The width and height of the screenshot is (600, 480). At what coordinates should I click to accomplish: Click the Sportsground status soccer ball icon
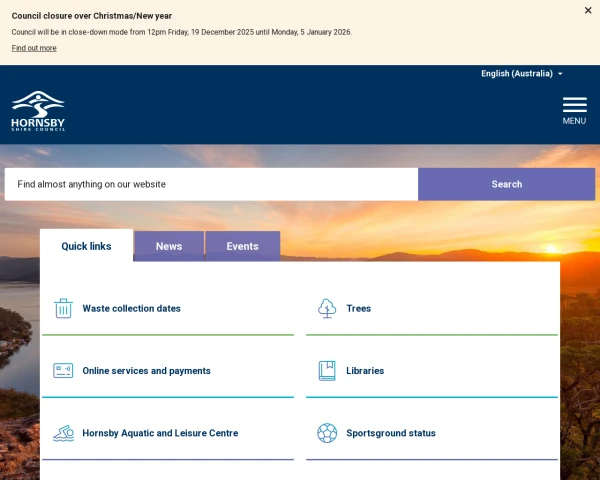pos(327,433)
